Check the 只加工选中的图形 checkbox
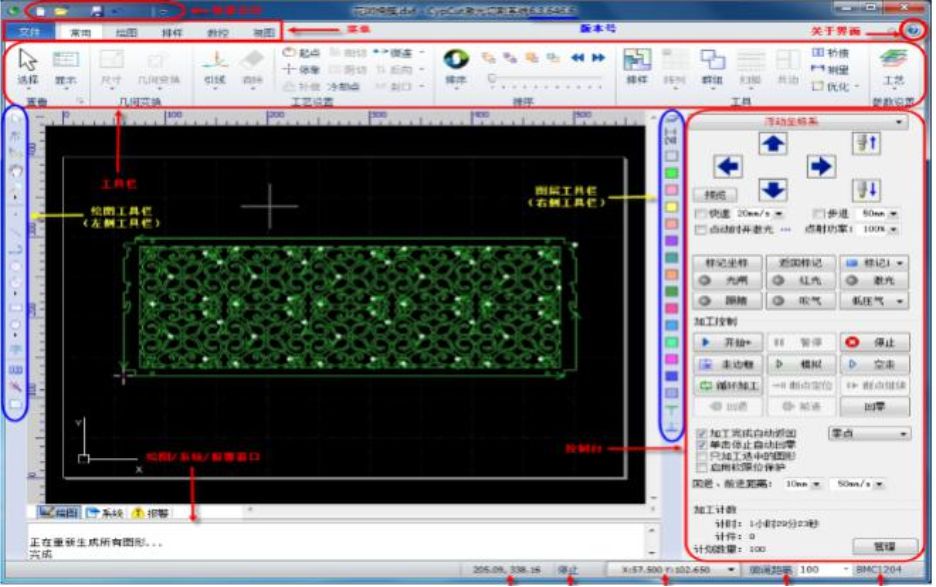The image size is (936, 587). pos(702,456)
